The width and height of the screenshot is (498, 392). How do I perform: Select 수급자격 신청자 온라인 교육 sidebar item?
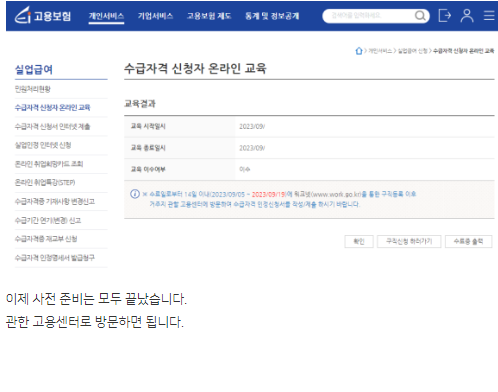[52, 107]
